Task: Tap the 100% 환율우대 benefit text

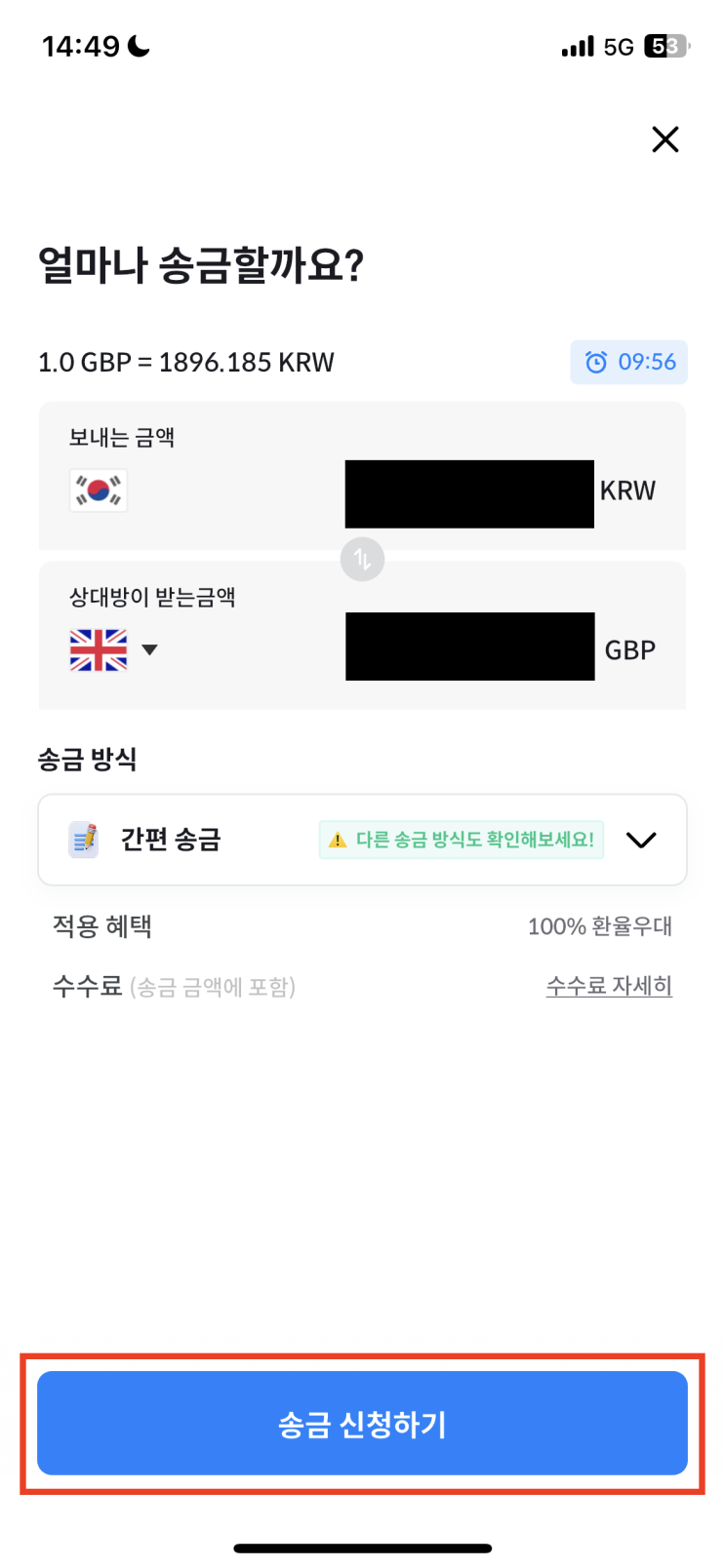Action: pos(599,926)
